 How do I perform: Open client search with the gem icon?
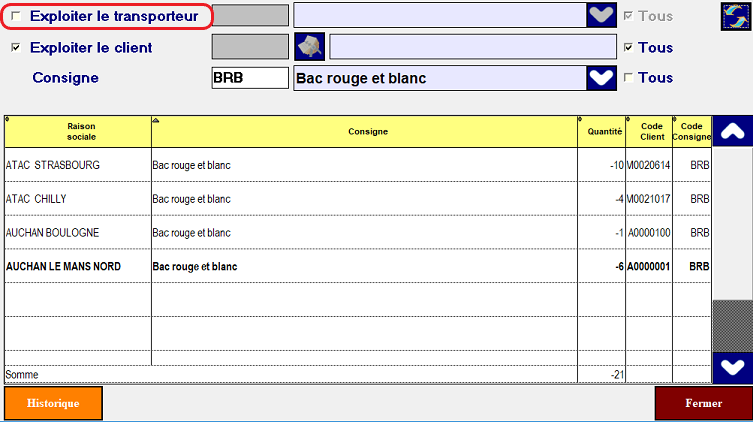pos(309,47)
